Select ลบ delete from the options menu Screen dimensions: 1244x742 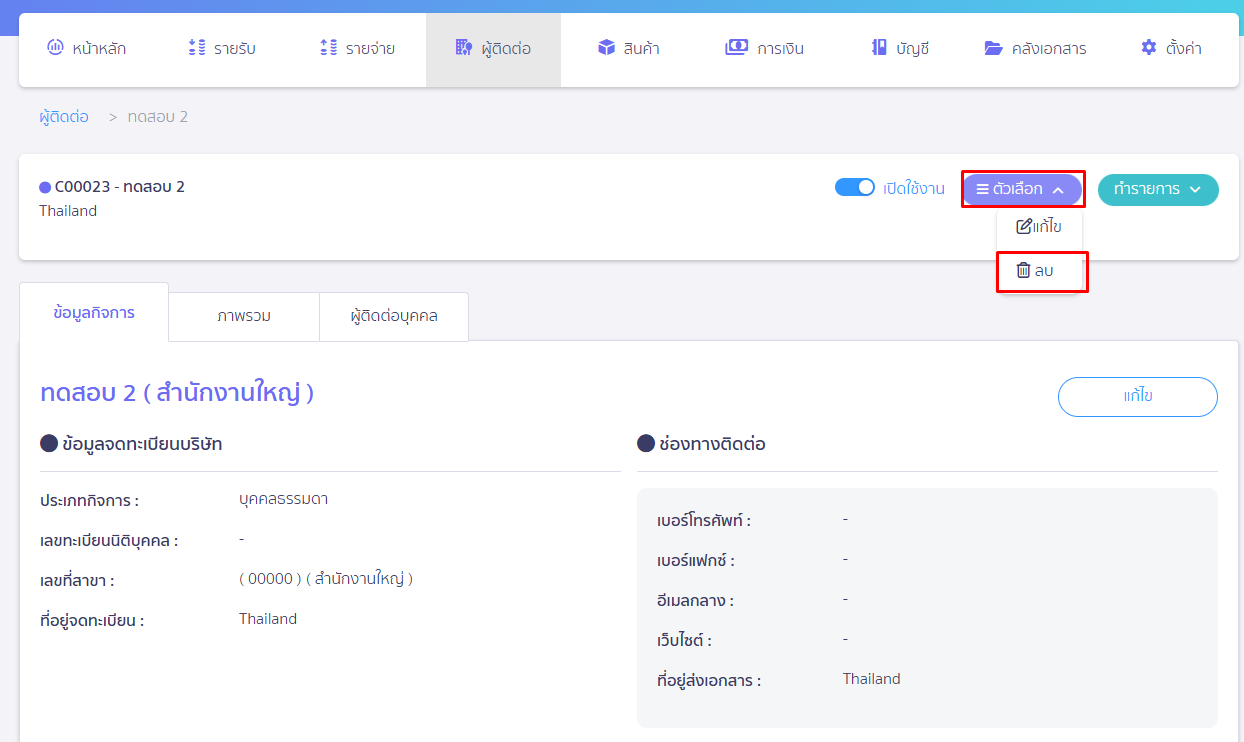[x=1036, y=270]
